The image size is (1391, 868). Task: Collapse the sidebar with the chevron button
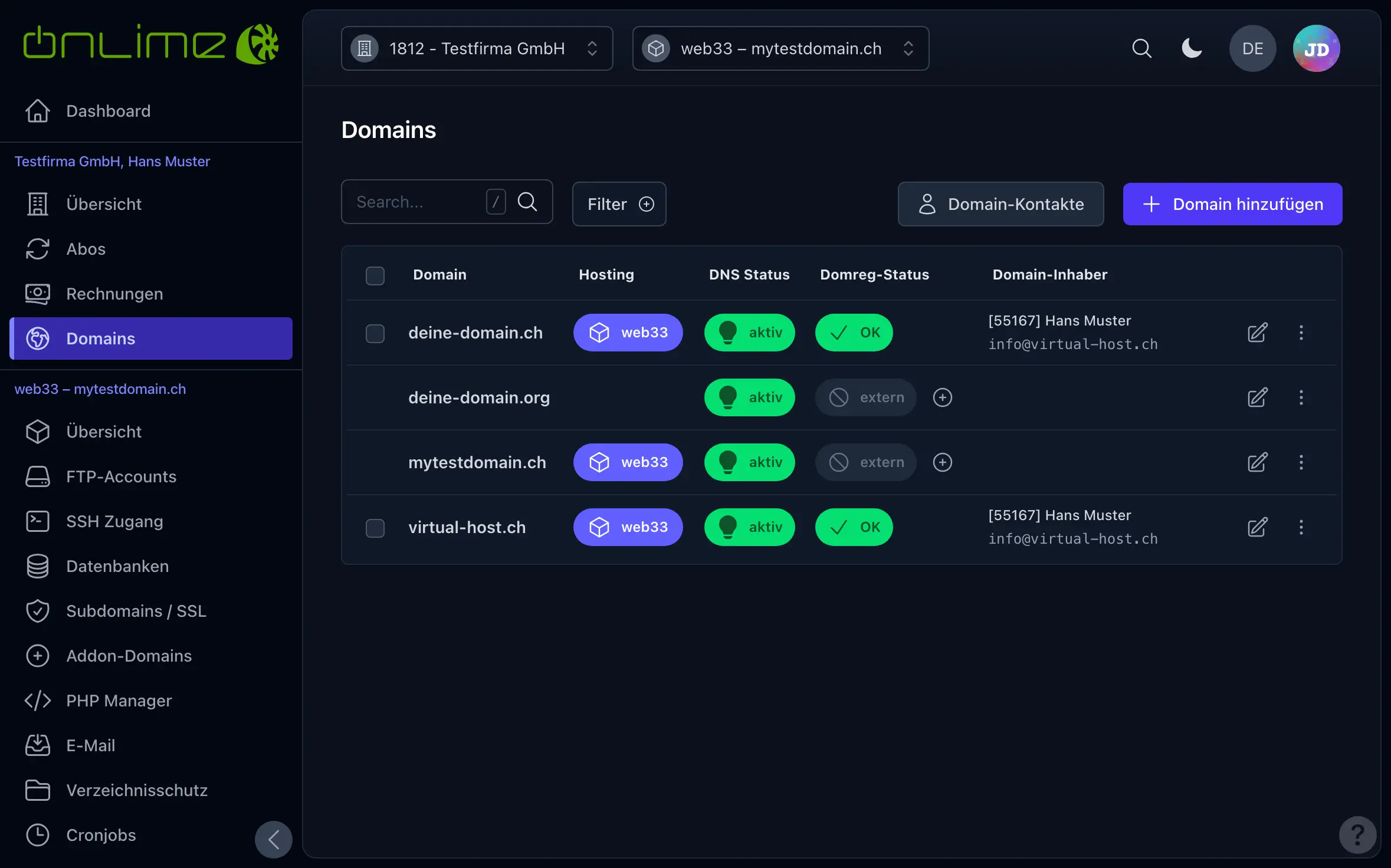[274, 839]
